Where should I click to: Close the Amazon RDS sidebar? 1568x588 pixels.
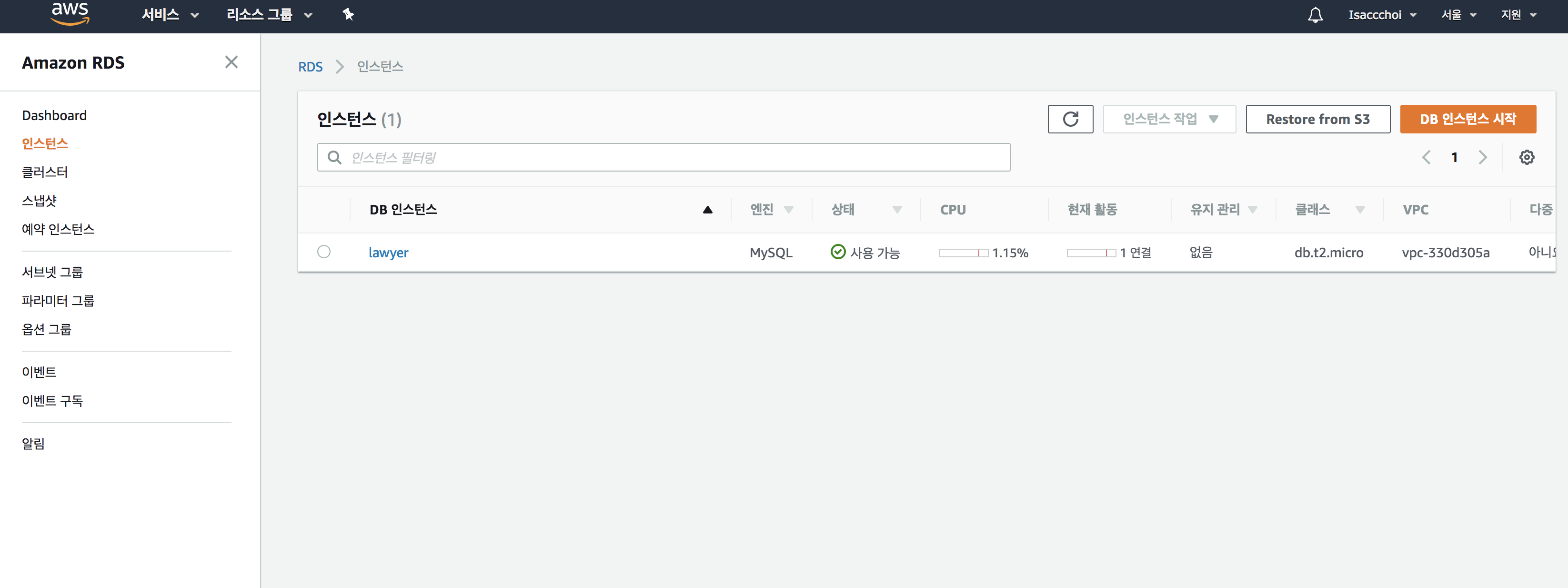click(x=231, y=62)
